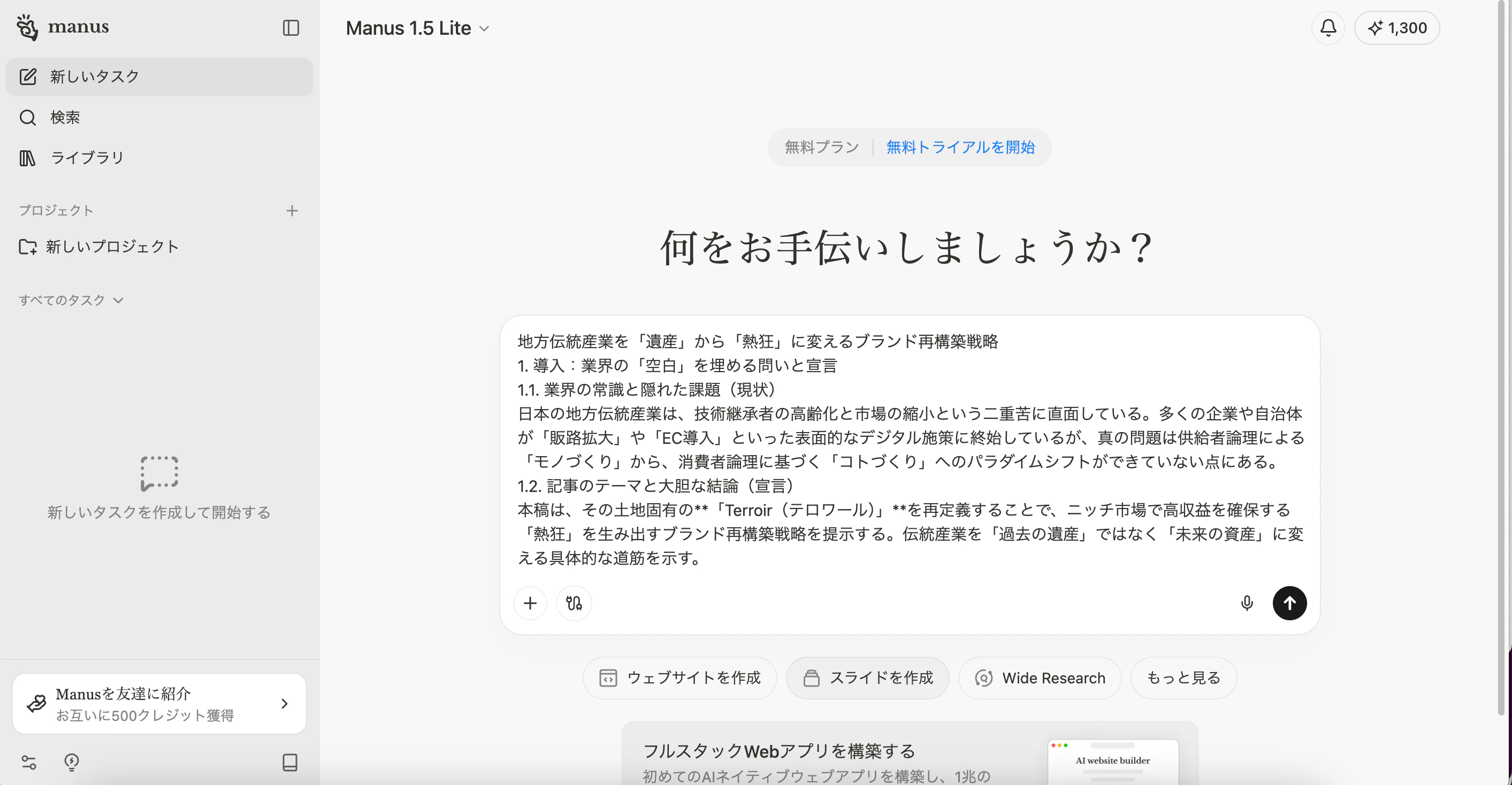Click into the prompt text area
Screen dimensions: 1512x785
pos(910,449)
